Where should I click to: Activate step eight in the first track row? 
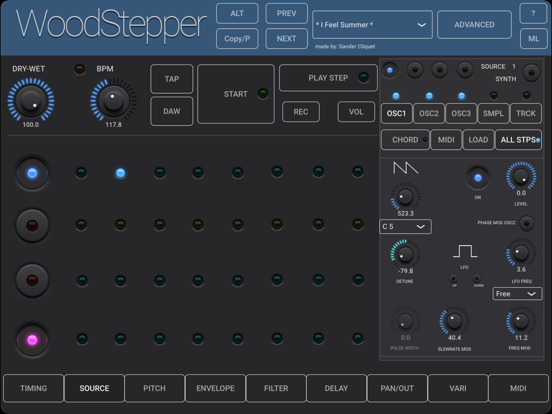click(358, 172)
